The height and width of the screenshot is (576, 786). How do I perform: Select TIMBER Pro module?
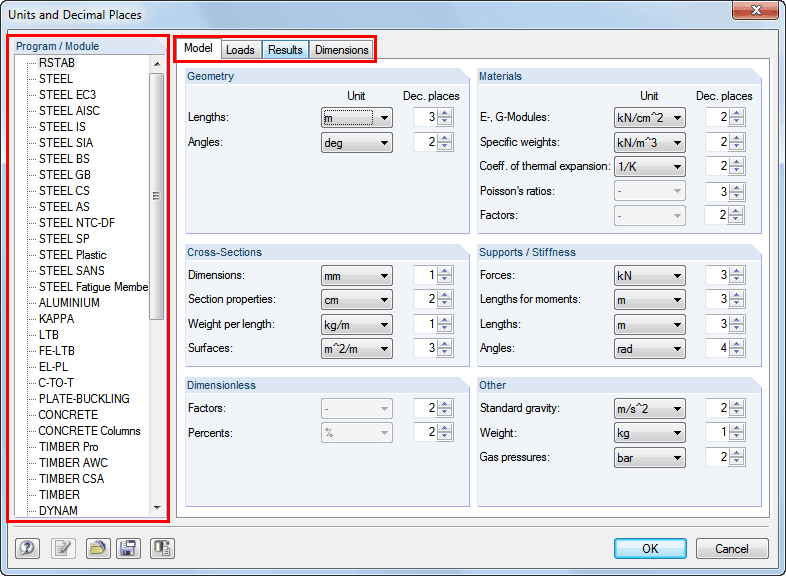tap(69, 447)
